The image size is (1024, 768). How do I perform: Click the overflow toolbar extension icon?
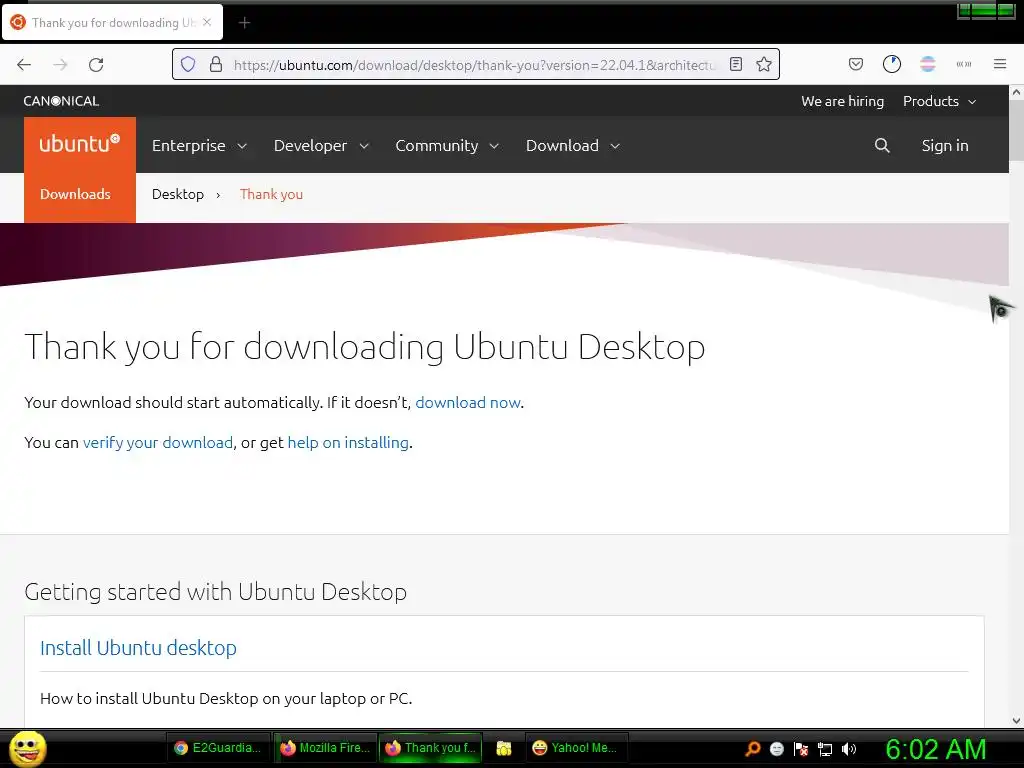(963, 64)
